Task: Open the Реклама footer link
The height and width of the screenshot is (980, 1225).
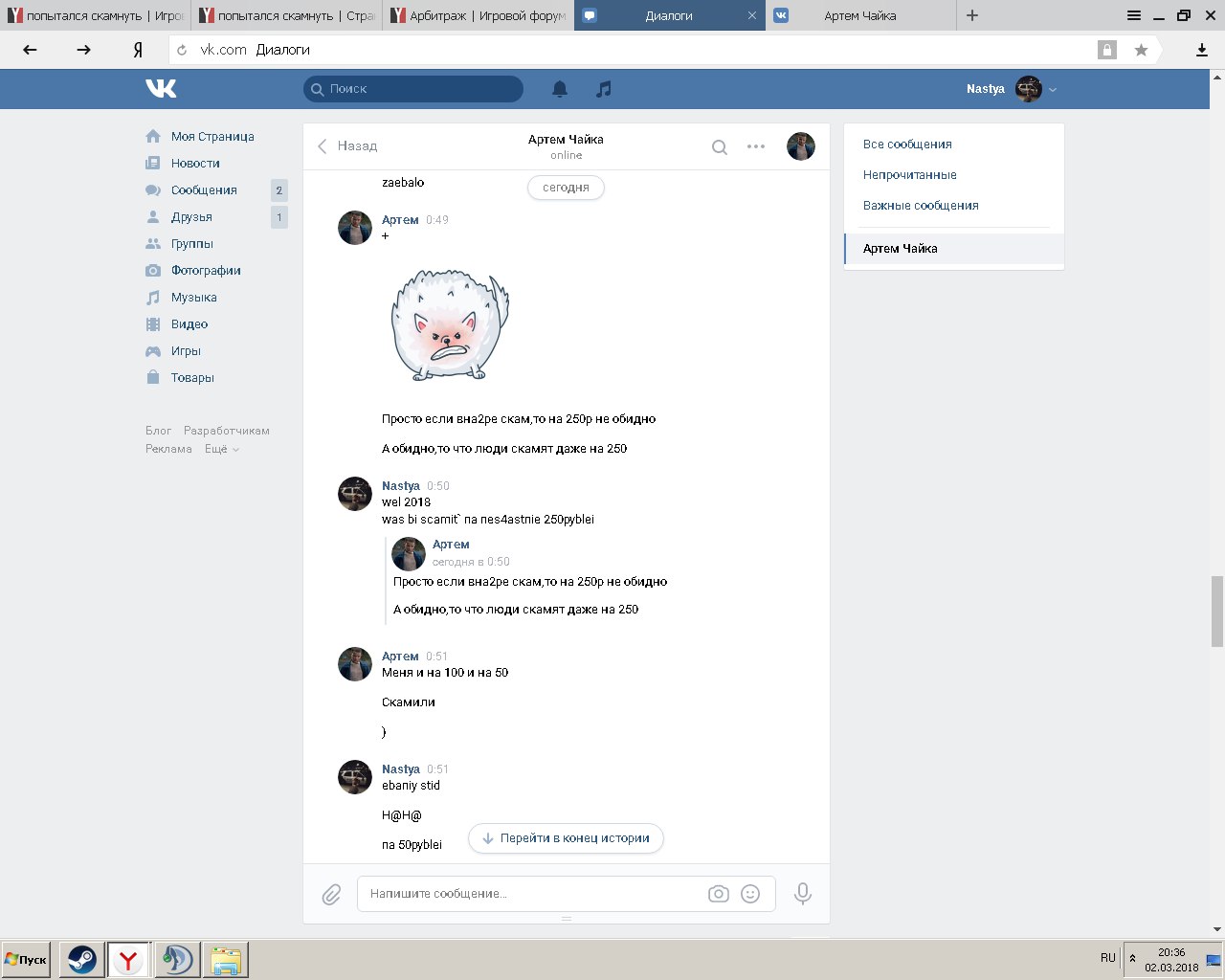Action: point(168,449)
